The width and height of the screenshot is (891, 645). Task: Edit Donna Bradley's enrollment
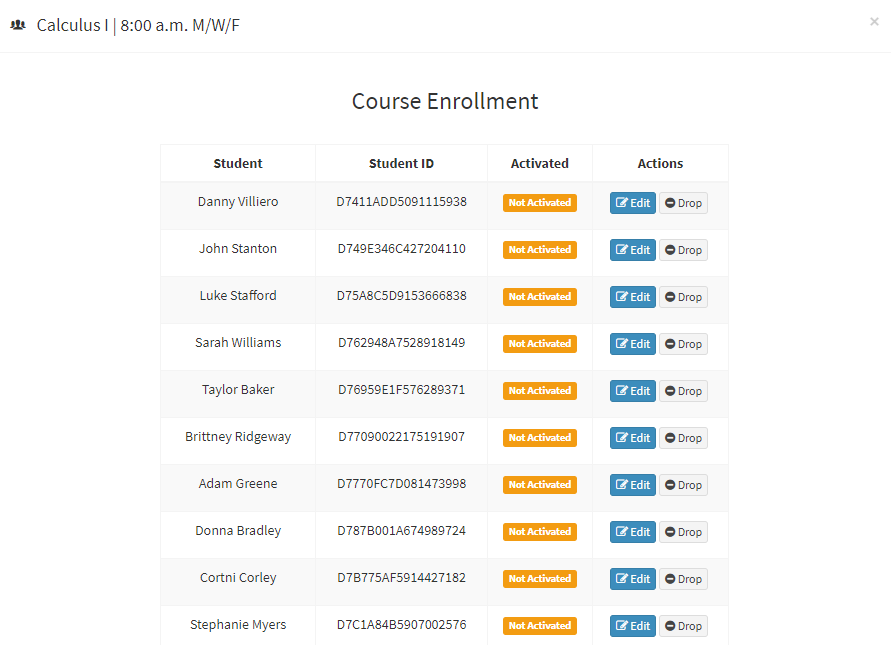point(633,532)
